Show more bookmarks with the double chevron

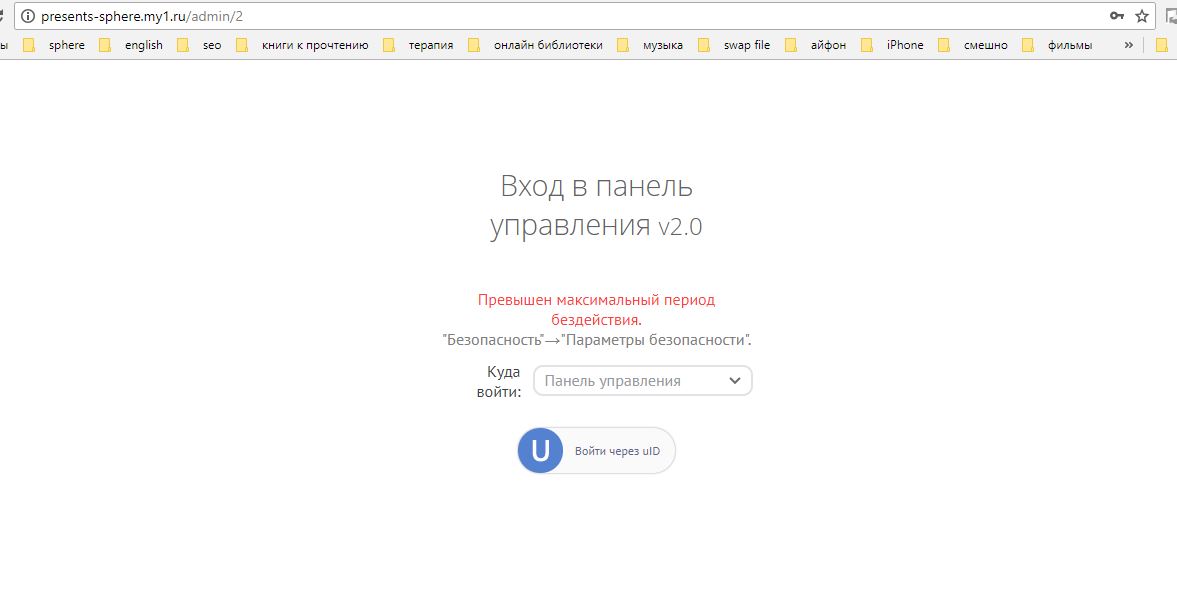1128,45
